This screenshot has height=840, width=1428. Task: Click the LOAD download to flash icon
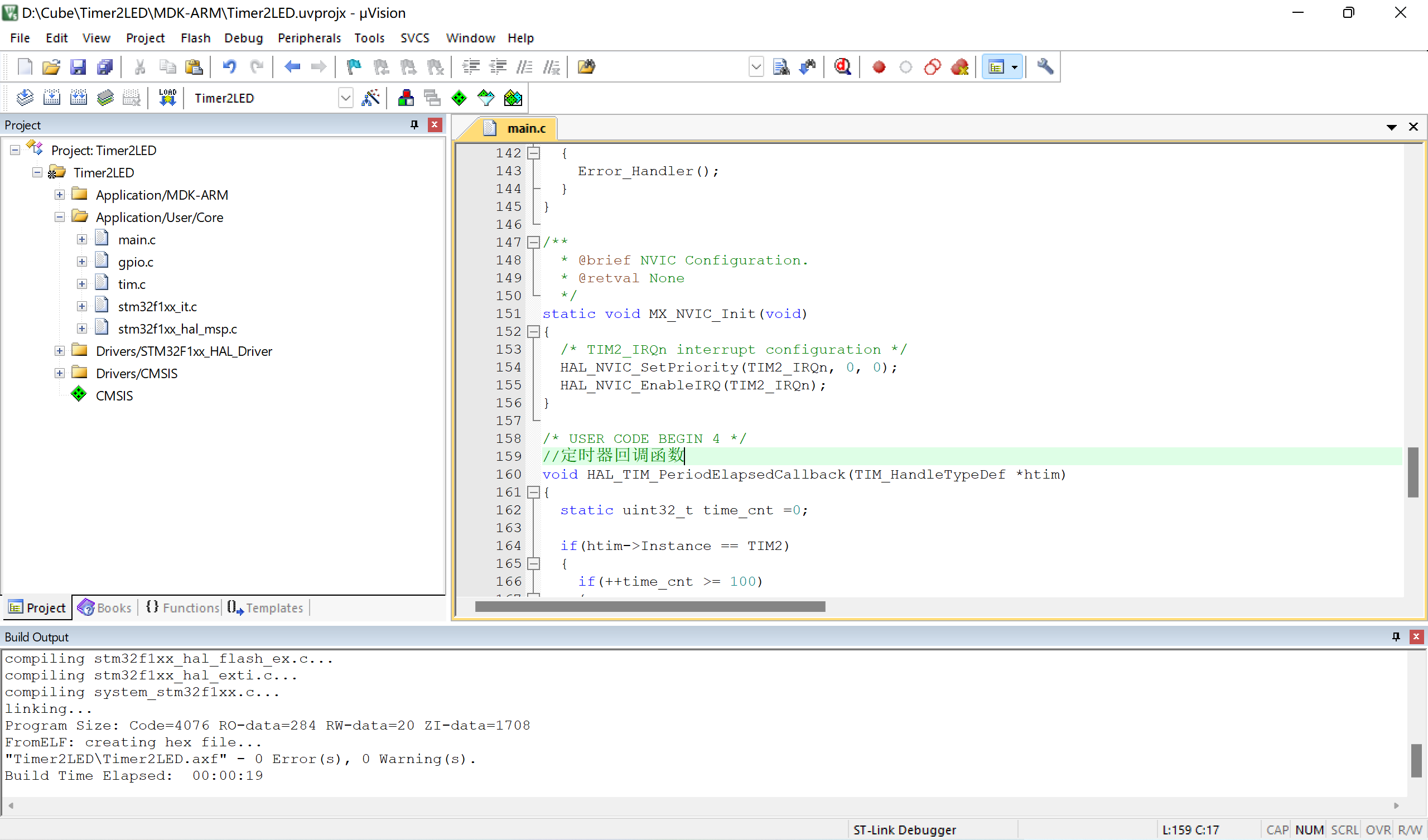point(167,98)
